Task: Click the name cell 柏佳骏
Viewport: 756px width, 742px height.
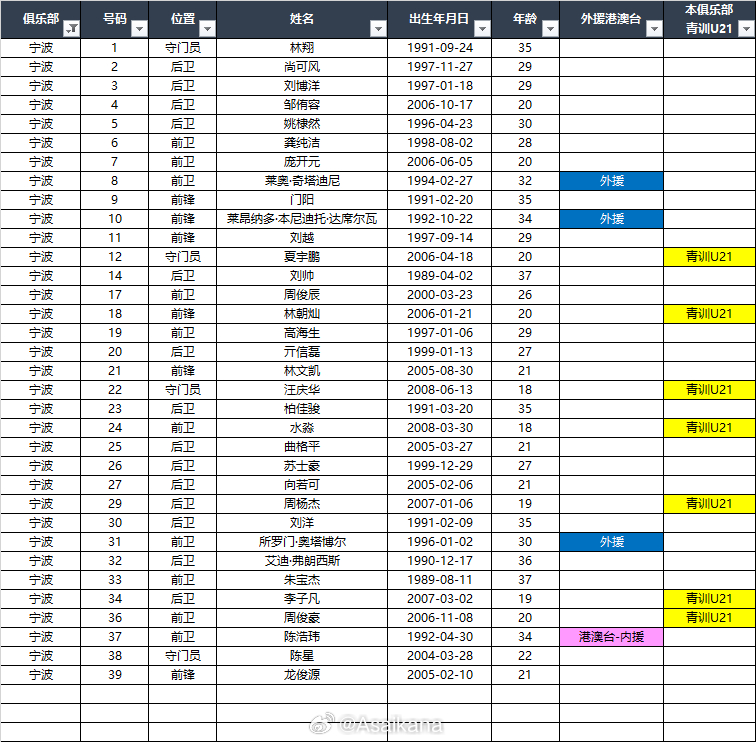Action: pyautogui.click(x=302, y=409)
